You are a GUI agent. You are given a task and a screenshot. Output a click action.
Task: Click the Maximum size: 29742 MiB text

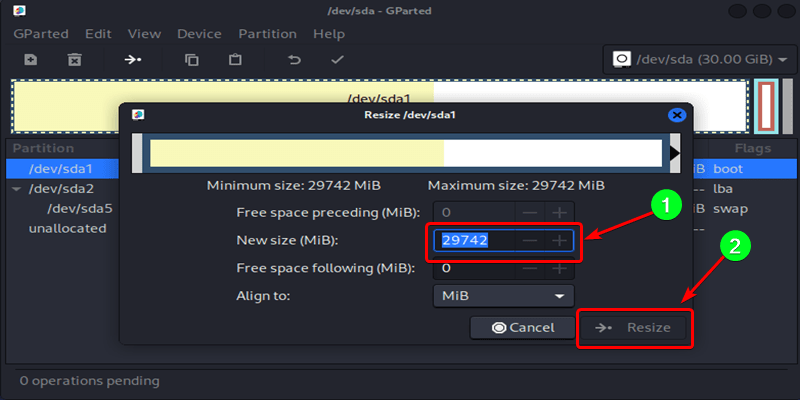tap(516, 185)
